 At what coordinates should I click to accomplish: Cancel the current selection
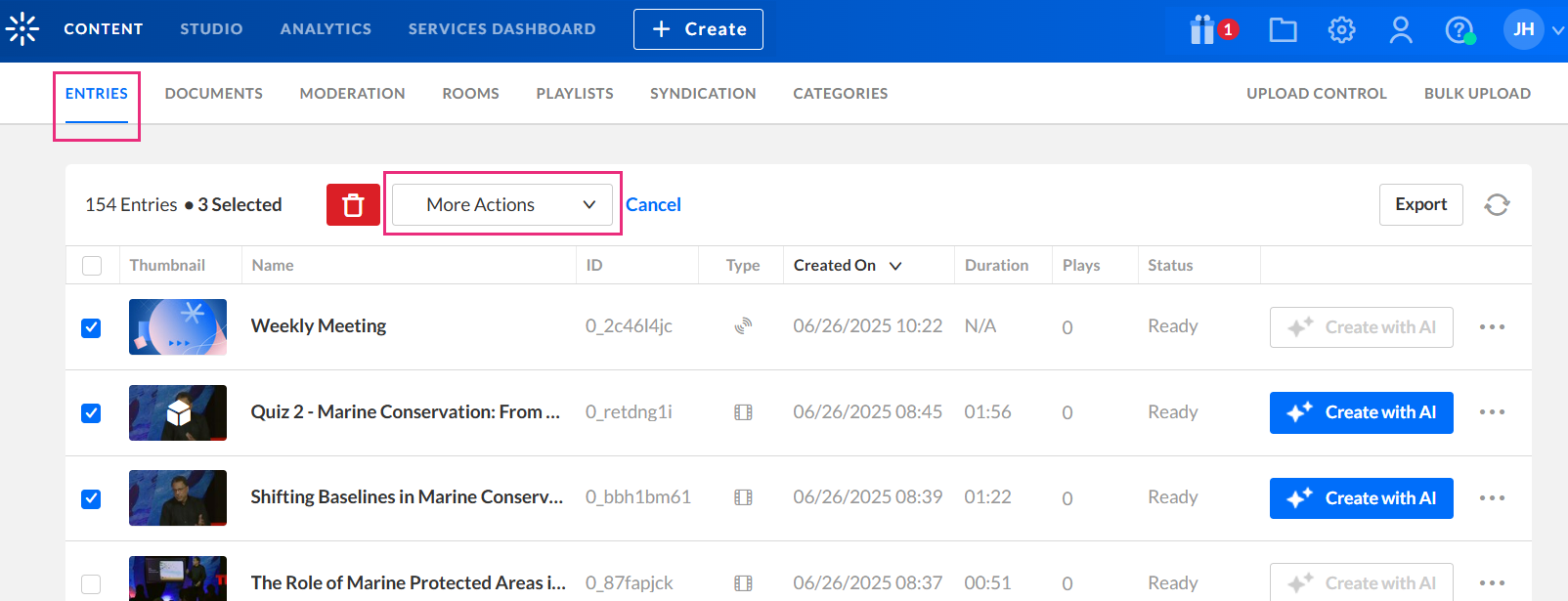coord(653,204)
